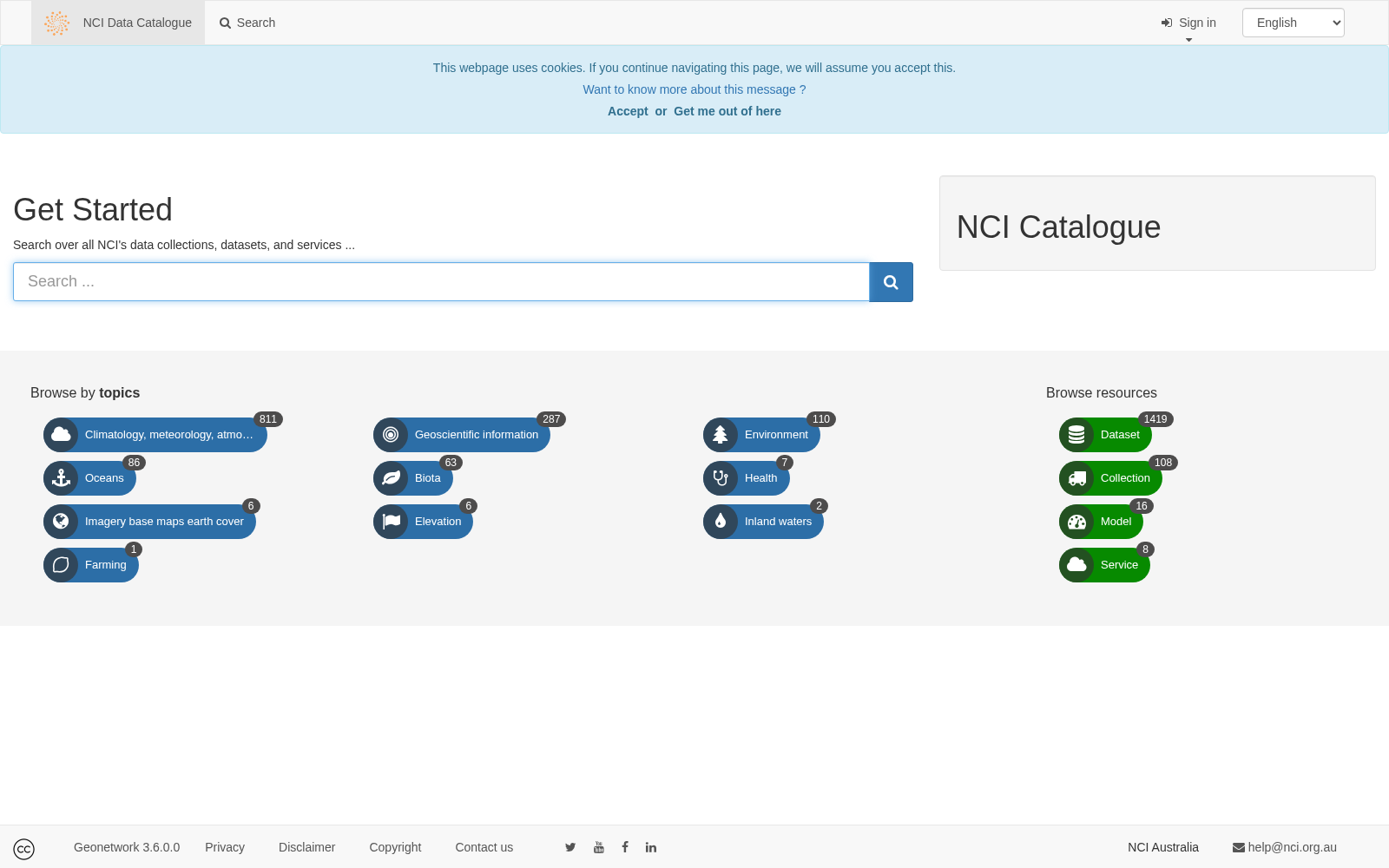Screen dimensions: 1389x868
Task: Browse the Oceans topic label
Action: coord(104,478)
